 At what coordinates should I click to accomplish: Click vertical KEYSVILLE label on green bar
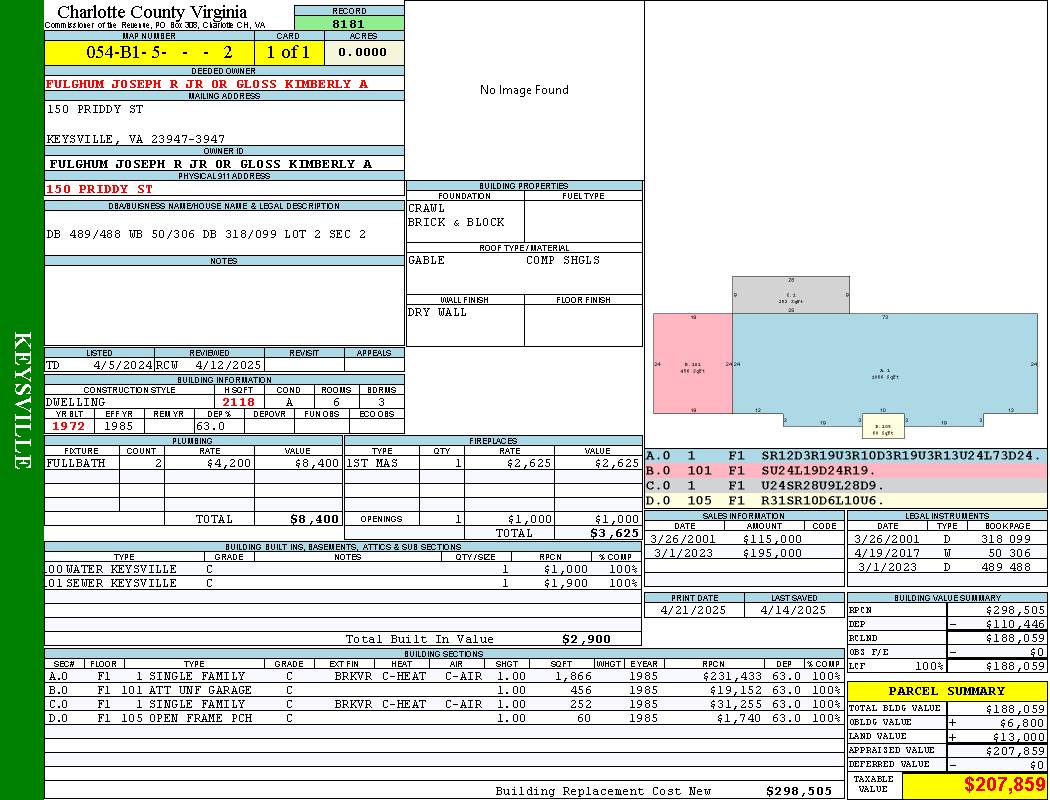(x=22, y=400)
